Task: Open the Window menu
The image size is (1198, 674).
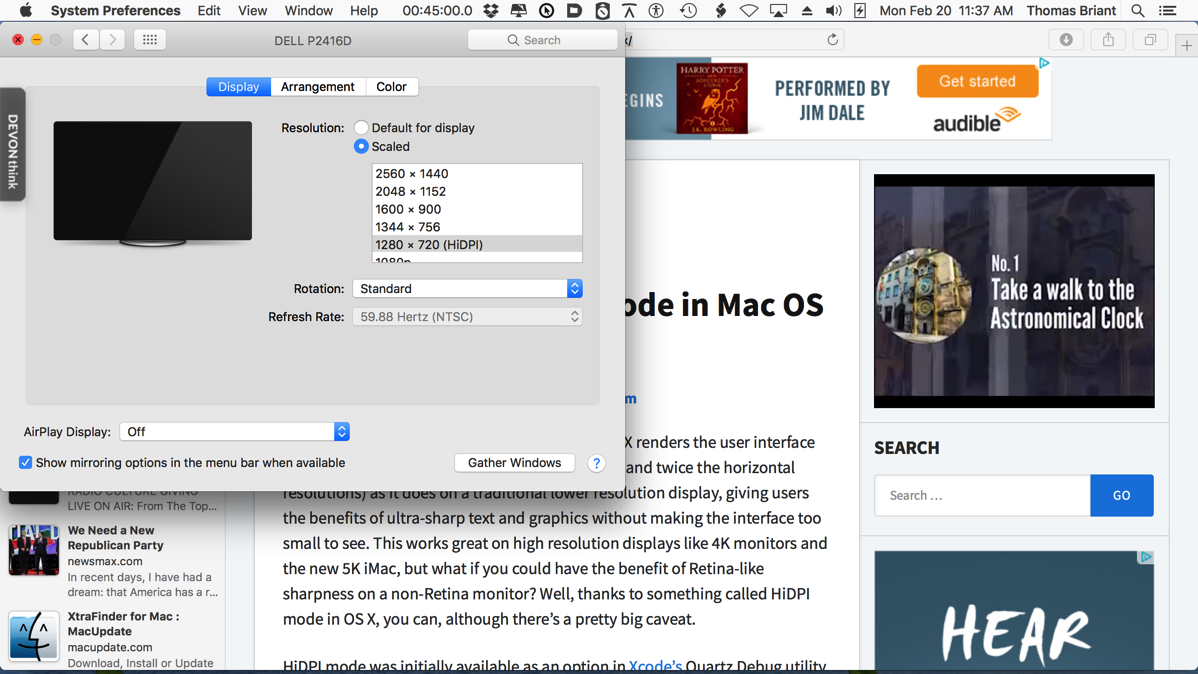Action: (x=309, y=11)
